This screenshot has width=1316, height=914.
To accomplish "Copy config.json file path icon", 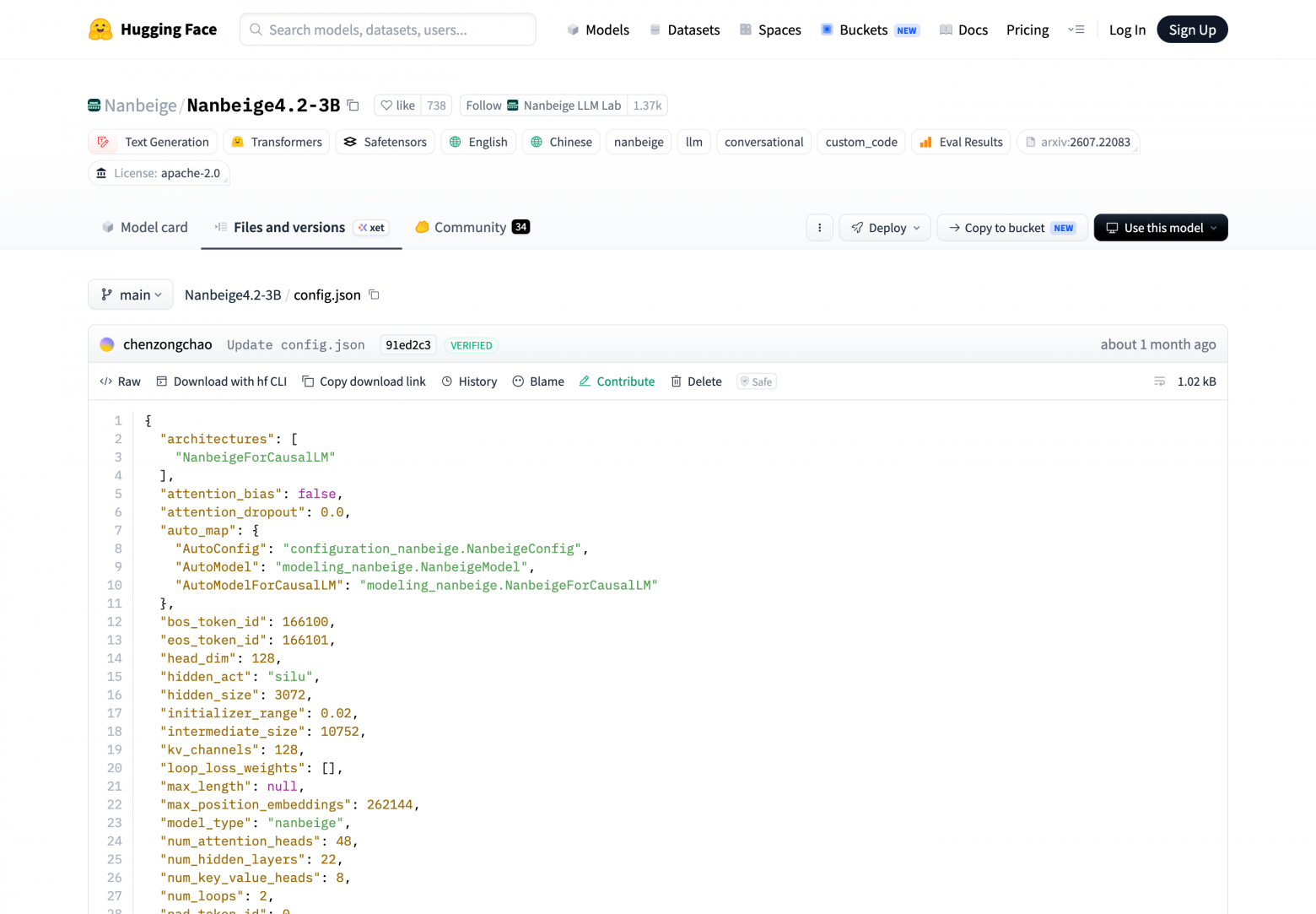I will (x=375, y=295).
